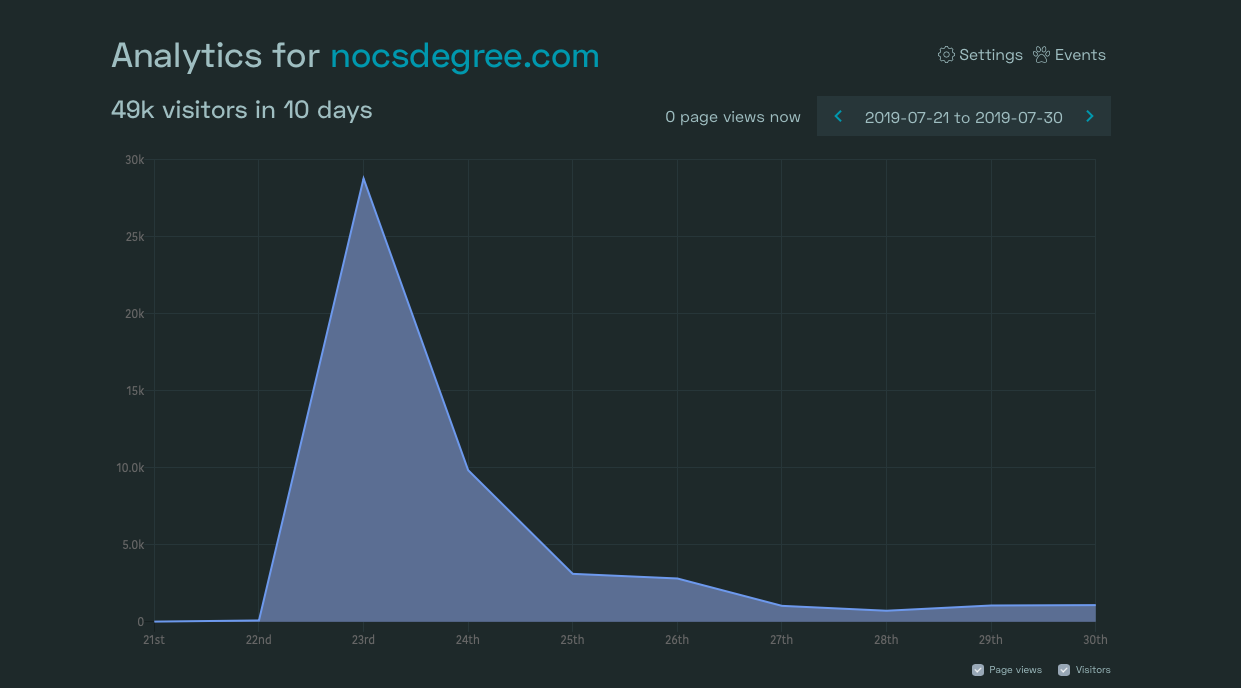Click the '21st' x-axis label
The width and height of the screenshot is (1241, 688).
coord(154,640)
